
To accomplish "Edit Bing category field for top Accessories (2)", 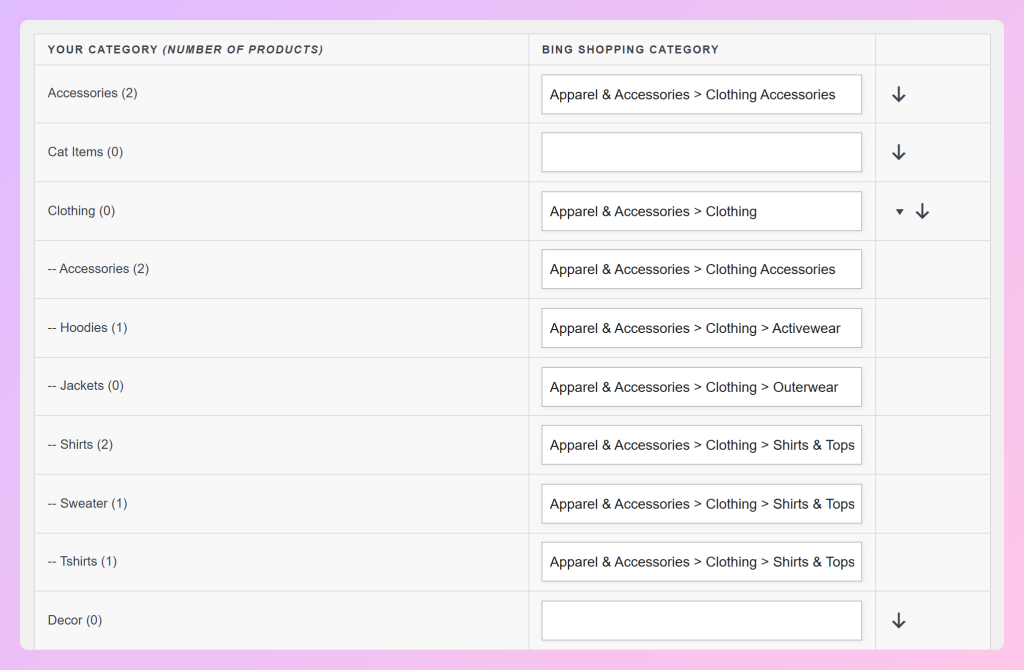I will (701, 94).
